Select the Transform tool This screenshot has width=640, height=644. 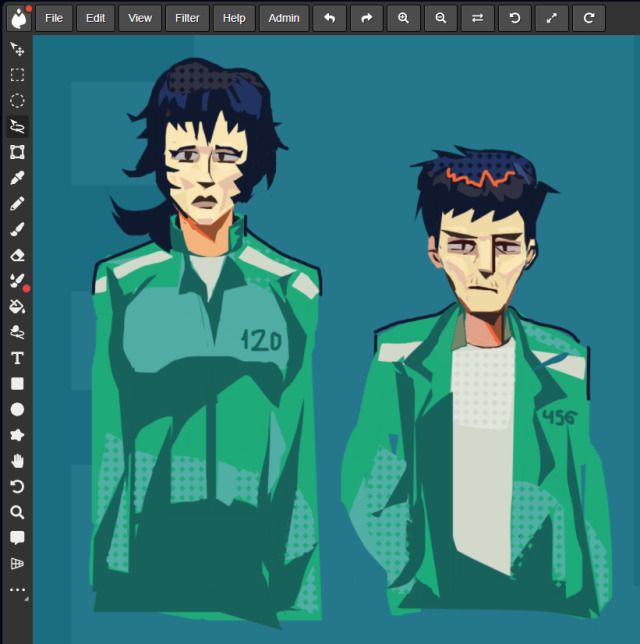point(17,152)
